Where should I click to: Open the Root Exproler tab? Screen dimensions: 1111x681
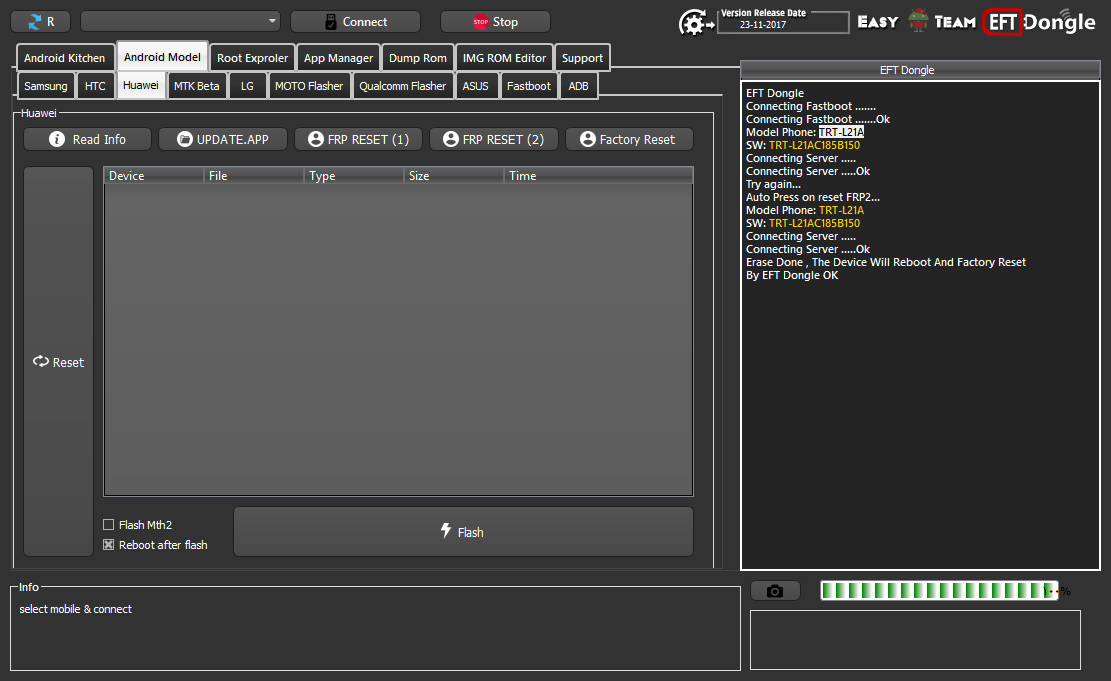[252, 58]
